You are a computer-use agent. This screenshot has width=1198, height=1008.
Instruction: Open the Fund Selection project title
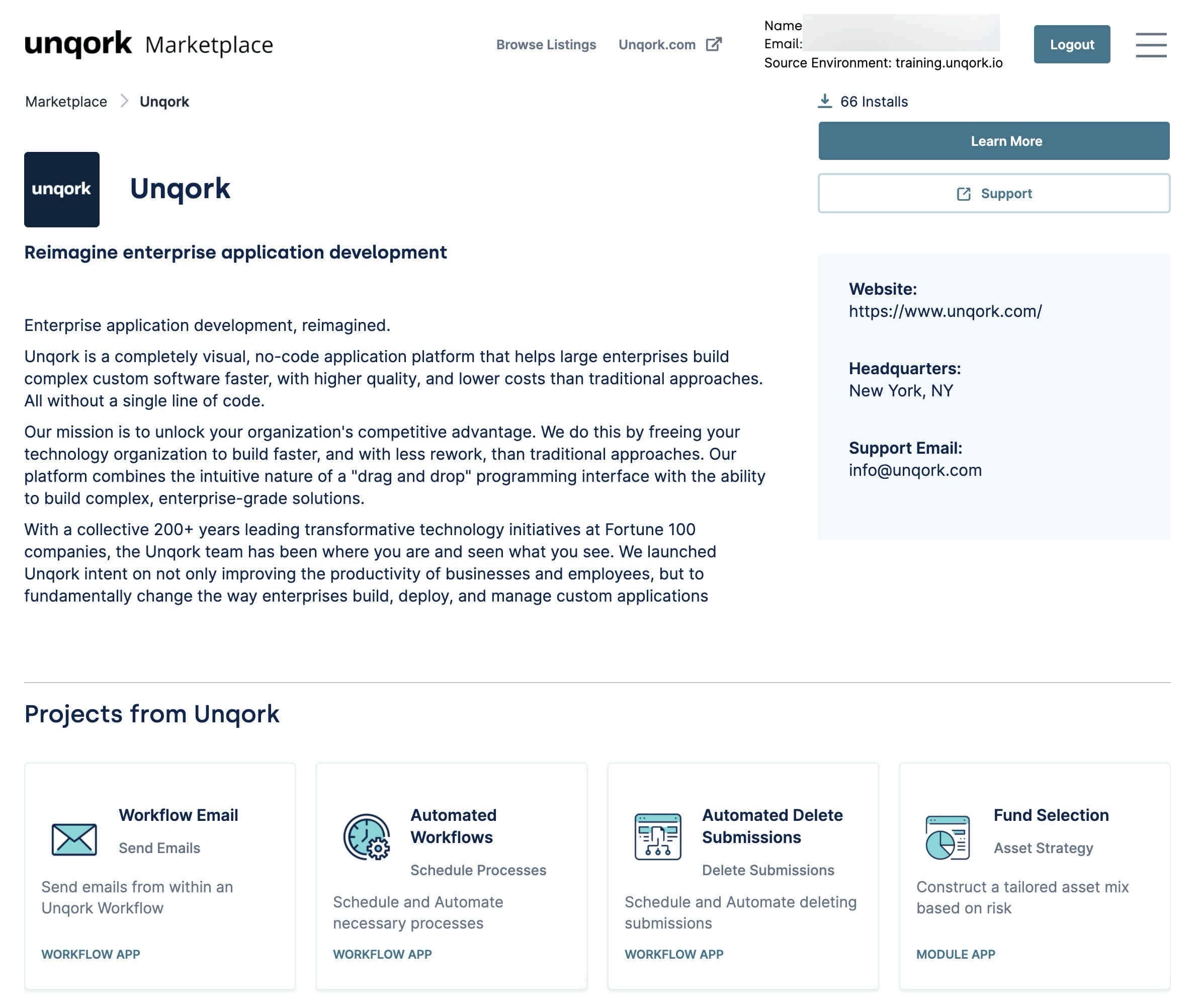coord(1051,815)
